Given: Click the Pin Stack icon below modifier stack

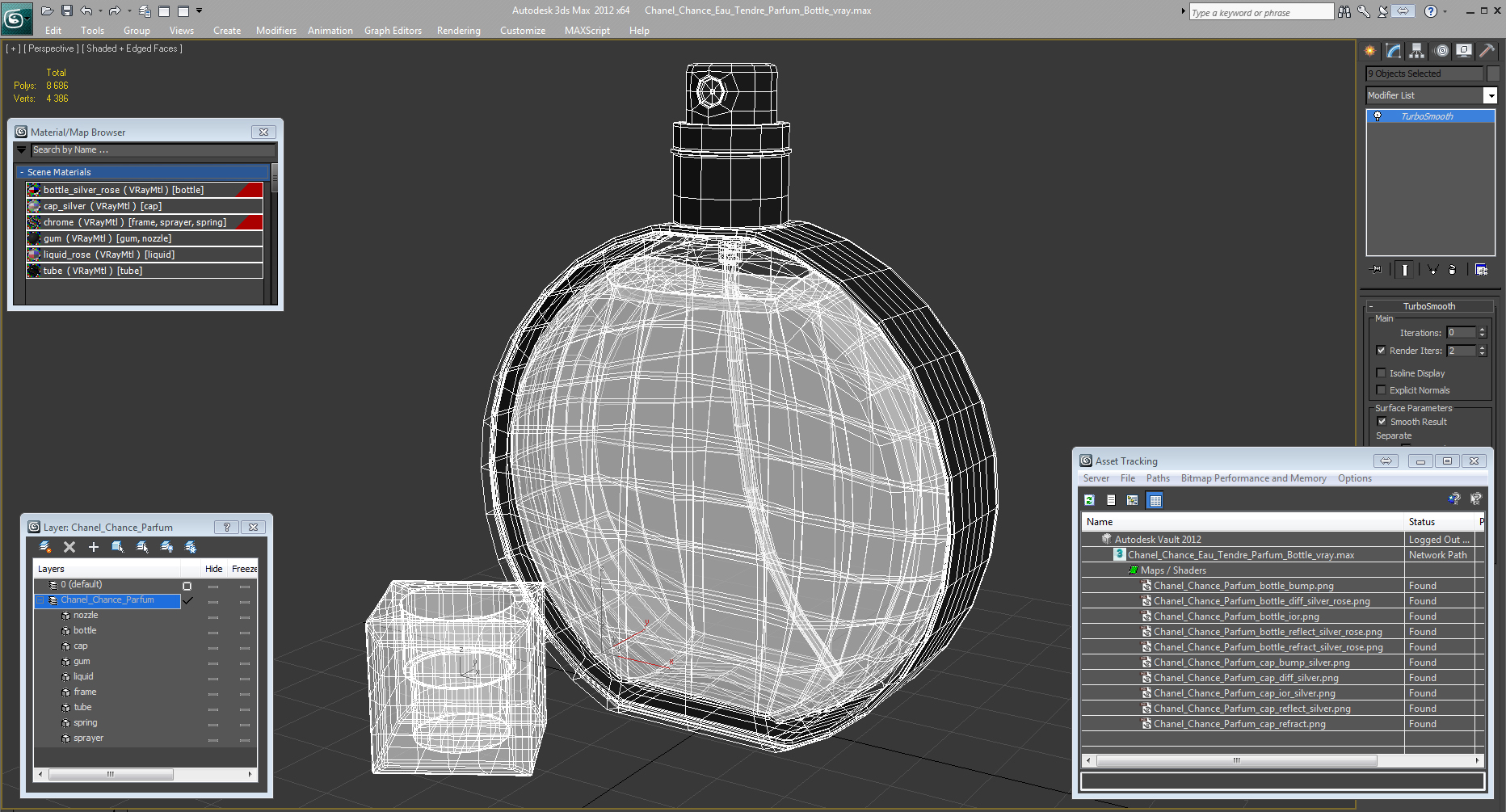Looking at the screenshot, I should 1377,270.
